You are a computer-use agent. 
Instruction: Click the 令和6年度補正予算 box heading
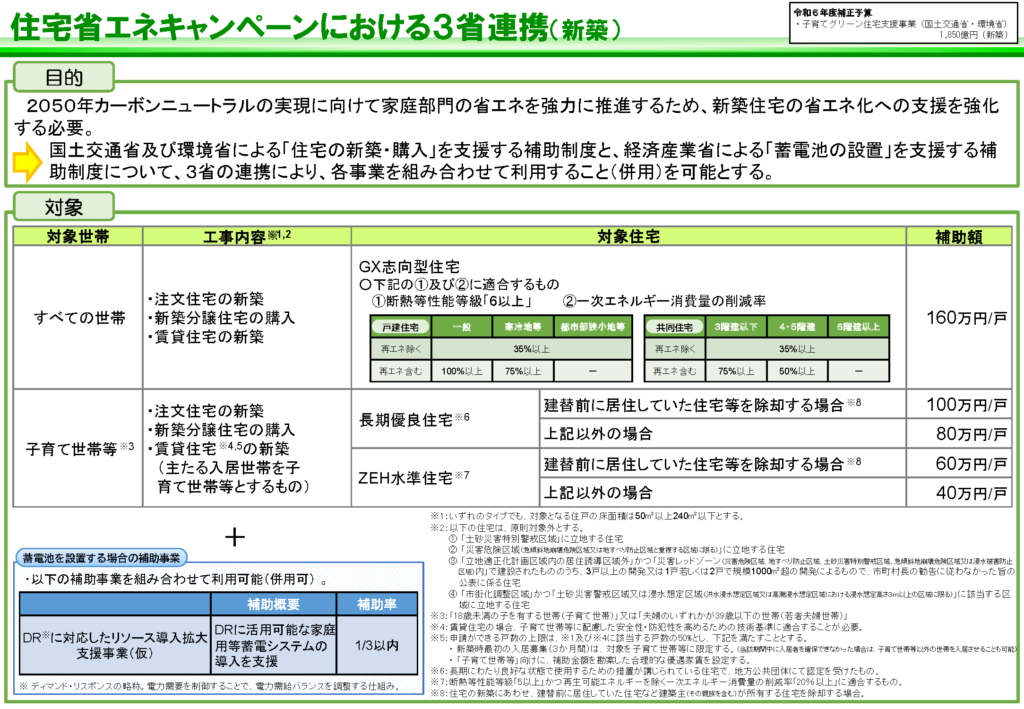pos(832,12)
